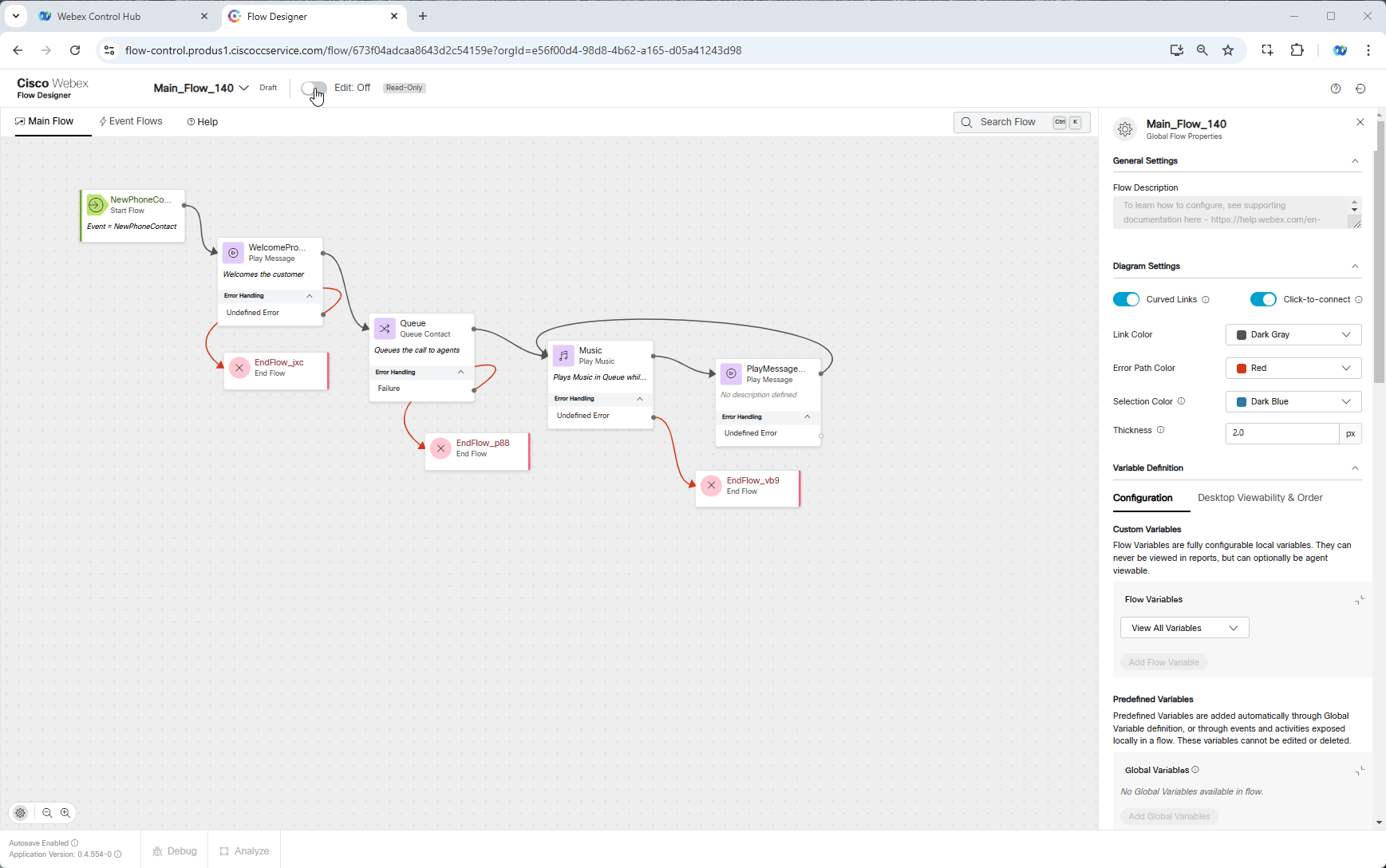Click the Search Flow field
This screenshot has height=868, width=1386.
pyautogui.click(x=1021, y=122)
